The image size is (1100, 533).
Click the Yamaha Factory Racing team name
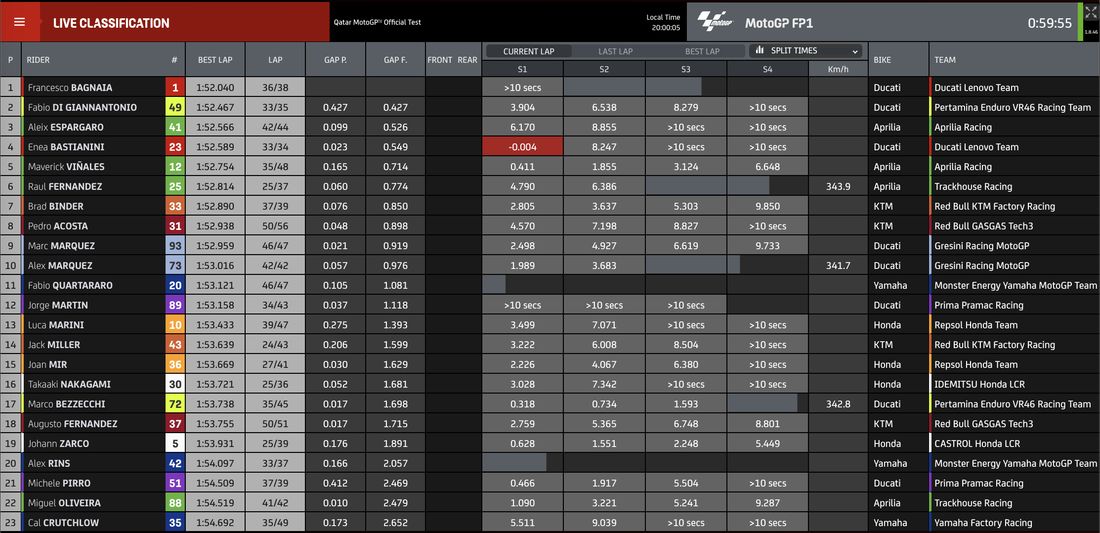coord(983,522)
